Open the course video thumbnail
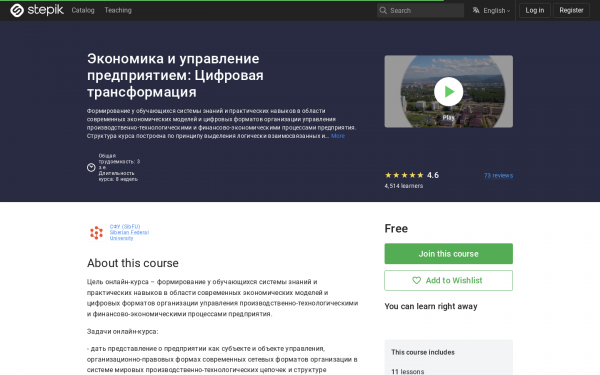600x375 pixels. tap(448, 91)
